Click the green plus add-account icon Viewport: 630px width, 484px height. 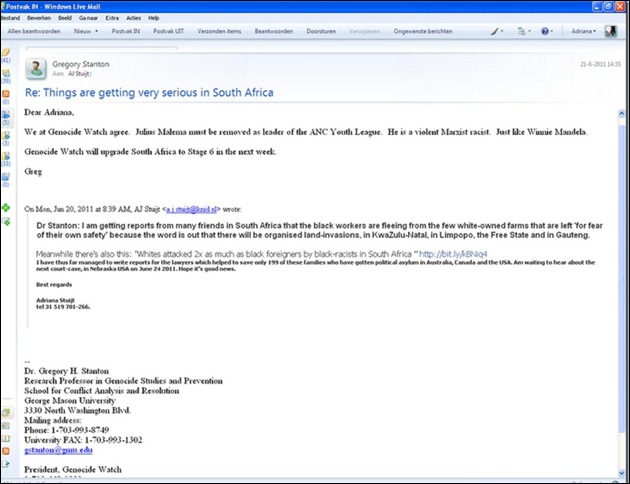(x=6, y=208)
